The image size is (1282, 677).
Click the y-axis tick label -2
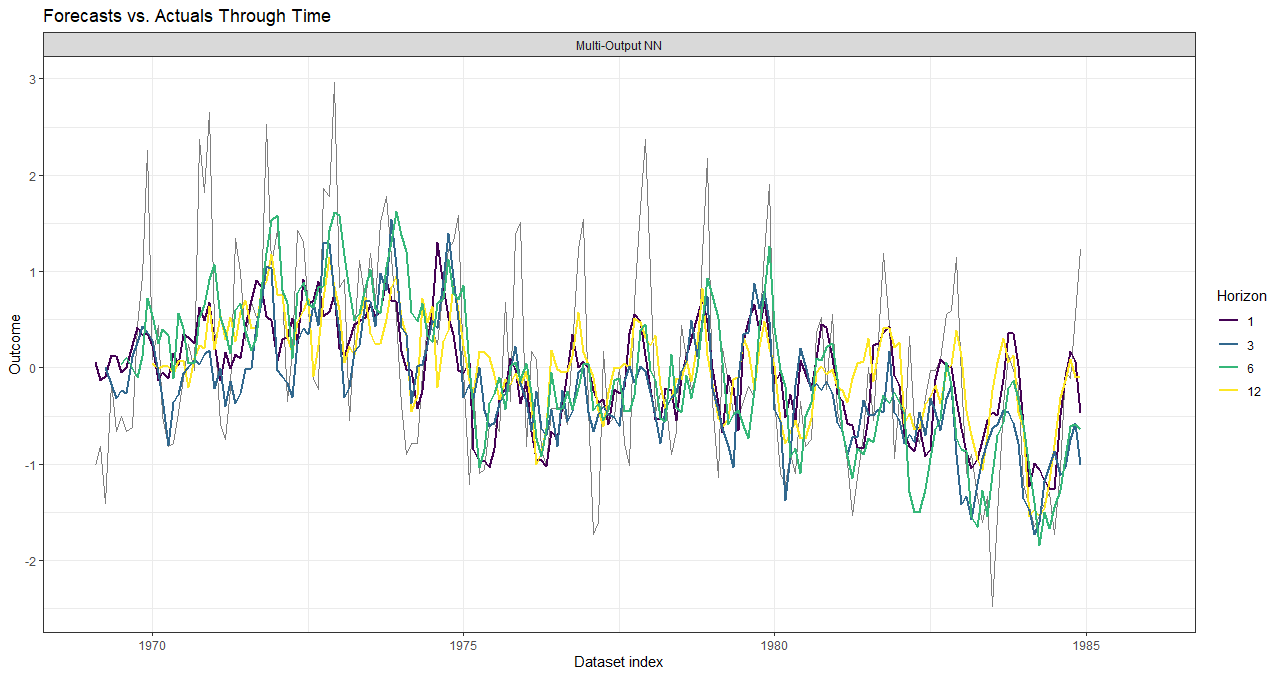point(30,561)
